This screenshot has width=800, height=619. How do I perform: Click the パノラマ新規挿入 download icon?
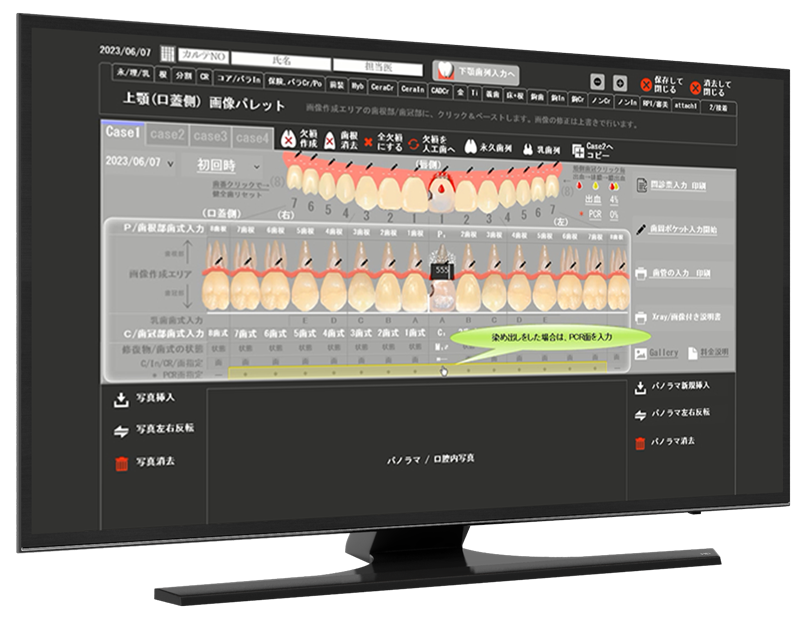640,389
